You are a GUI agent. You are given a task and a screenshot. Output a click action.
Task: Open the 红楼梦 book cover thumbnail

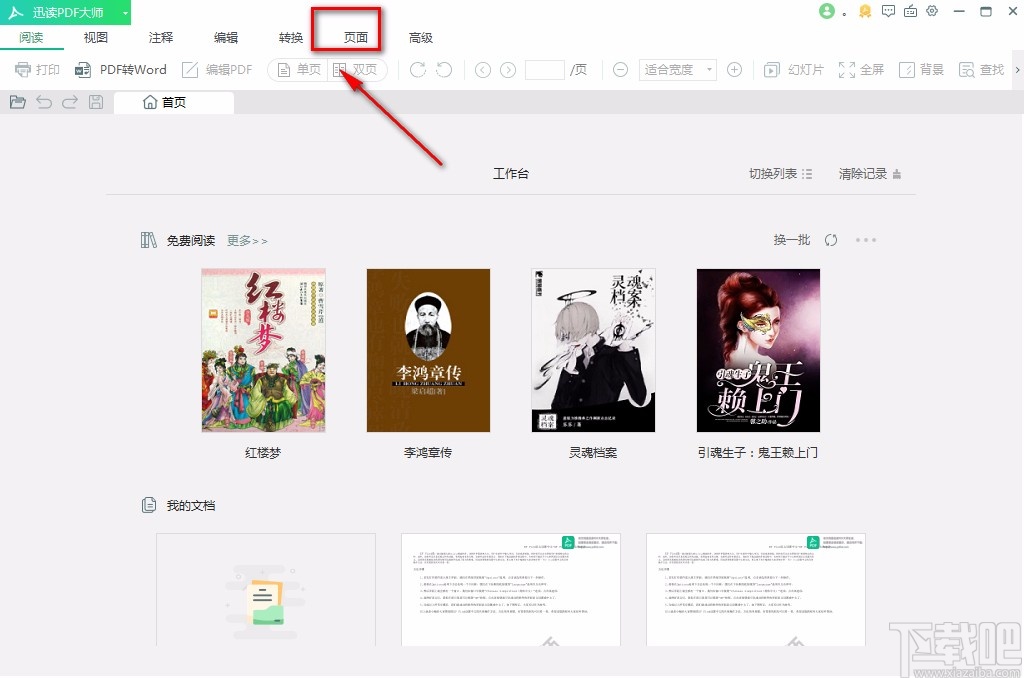(263, 350)
